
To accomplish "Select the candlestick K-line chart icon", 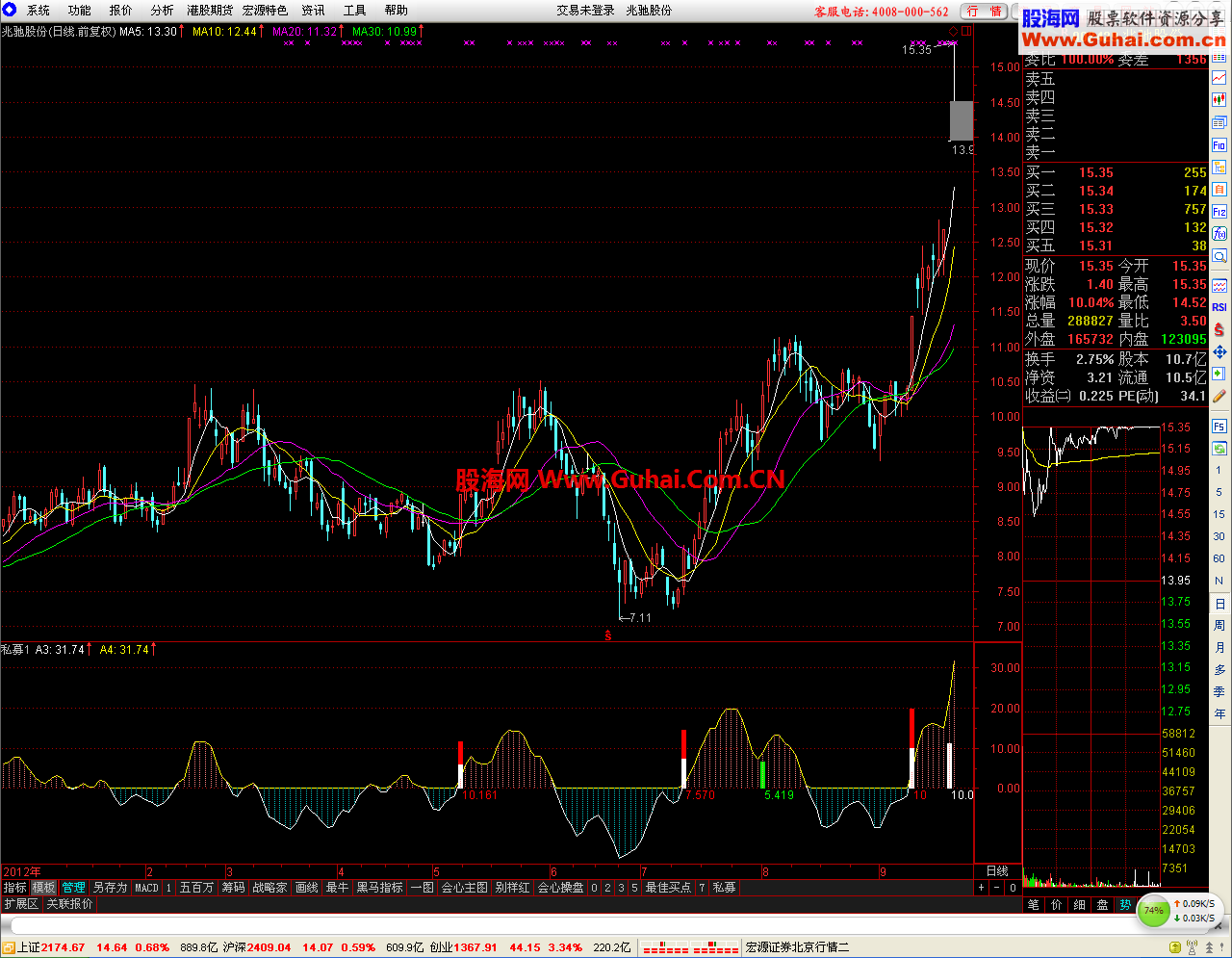I will 1219,99.
